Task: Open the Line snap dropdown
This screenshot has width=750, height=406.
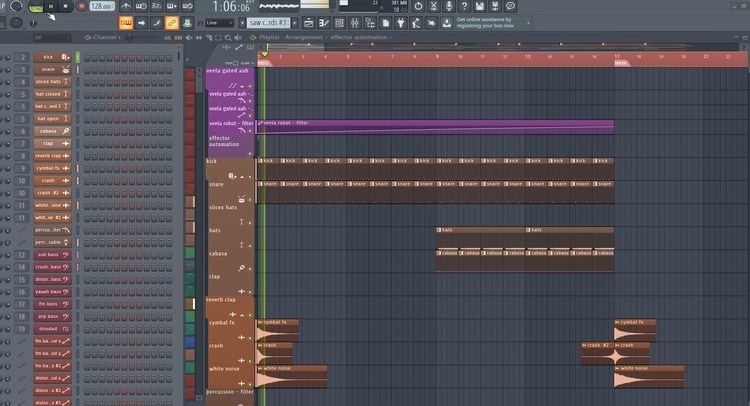Action: click(219, 22)
